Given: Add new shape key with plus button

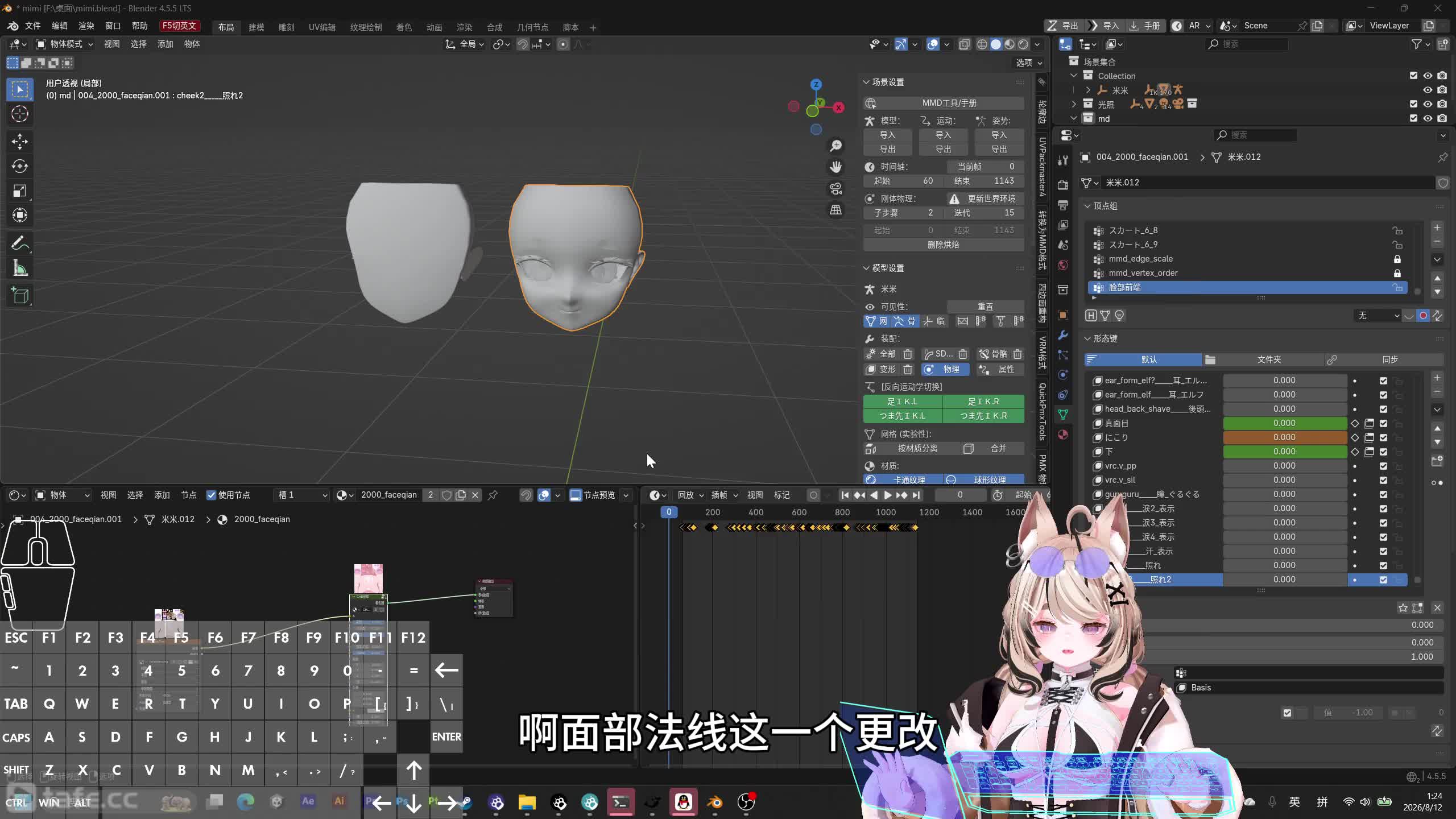Looking at the screenshot, I should click(x=1437, y=378).
